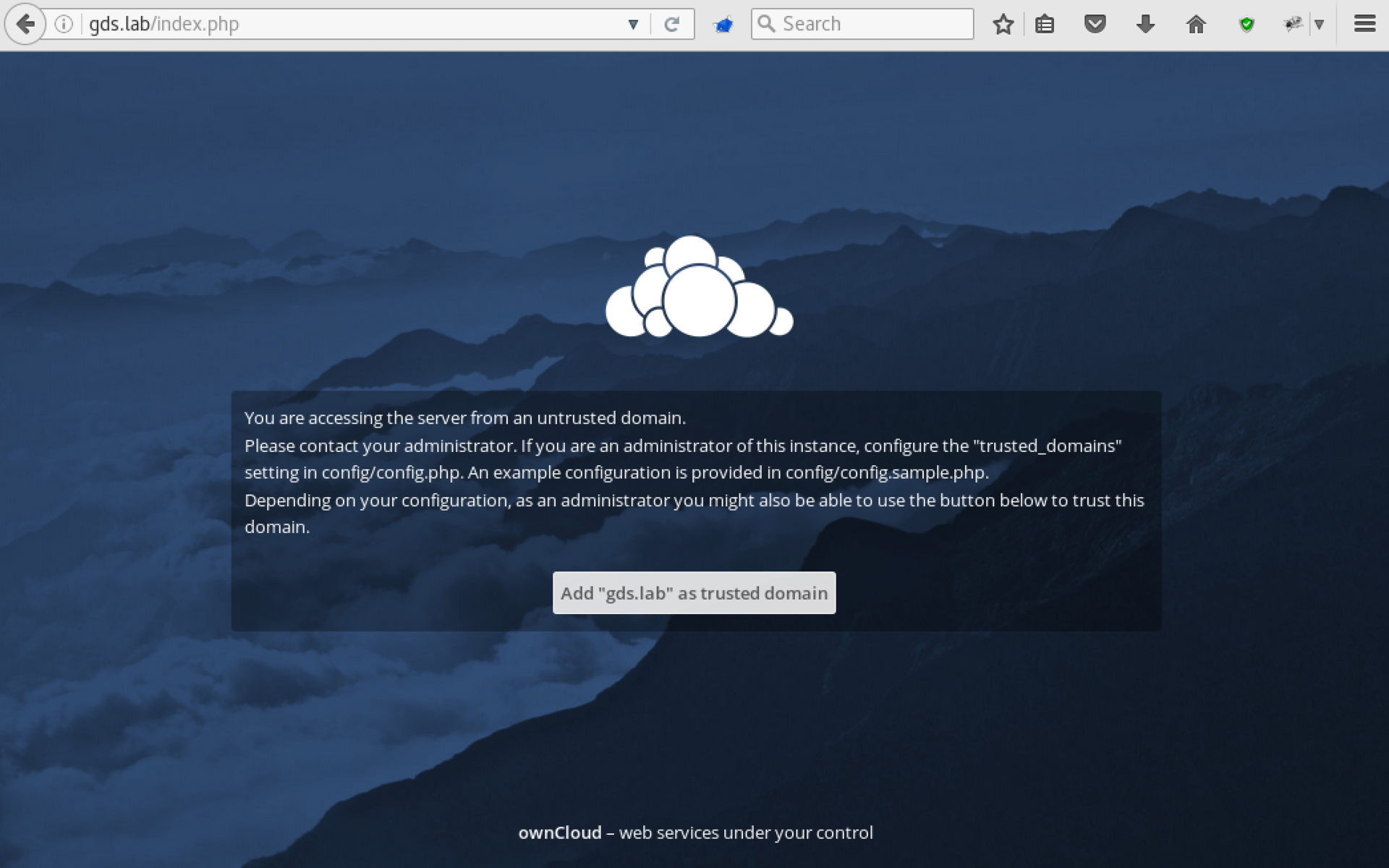Save page to Pocket
The height and width of the screenshot is (868, 1389).
coord(1095,24)
